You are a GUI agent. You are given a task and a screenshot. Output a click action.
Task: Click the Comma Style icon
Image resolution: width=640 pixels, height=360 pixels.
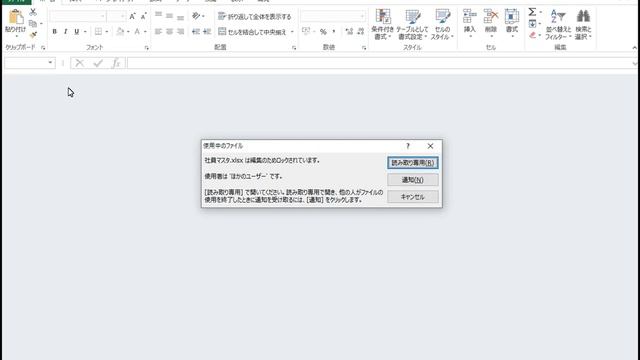coord(334,31)
